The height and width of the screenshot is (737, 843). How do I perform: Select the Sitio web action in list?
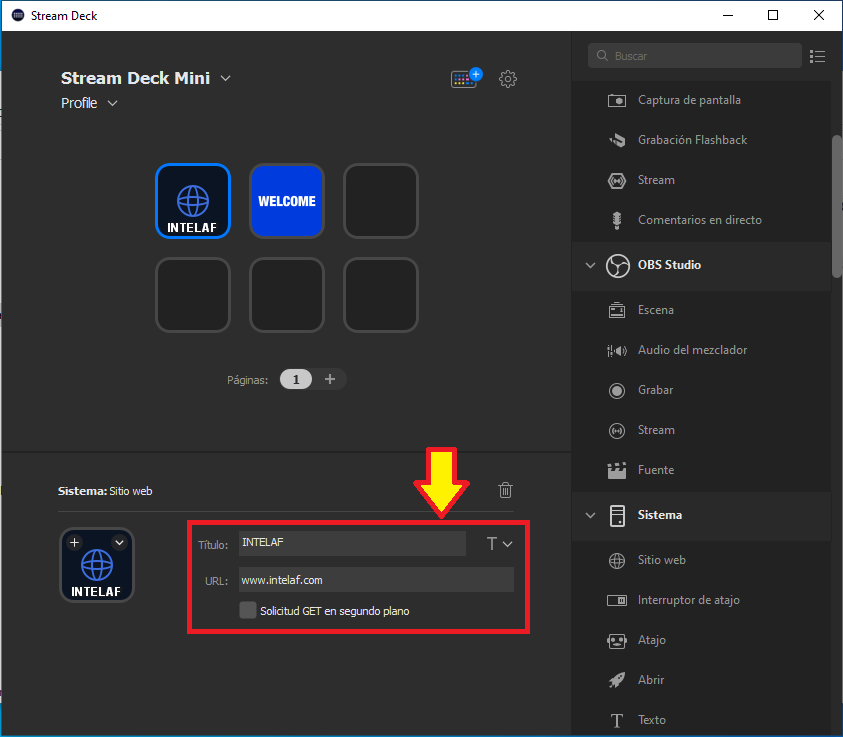pos(660,560)
